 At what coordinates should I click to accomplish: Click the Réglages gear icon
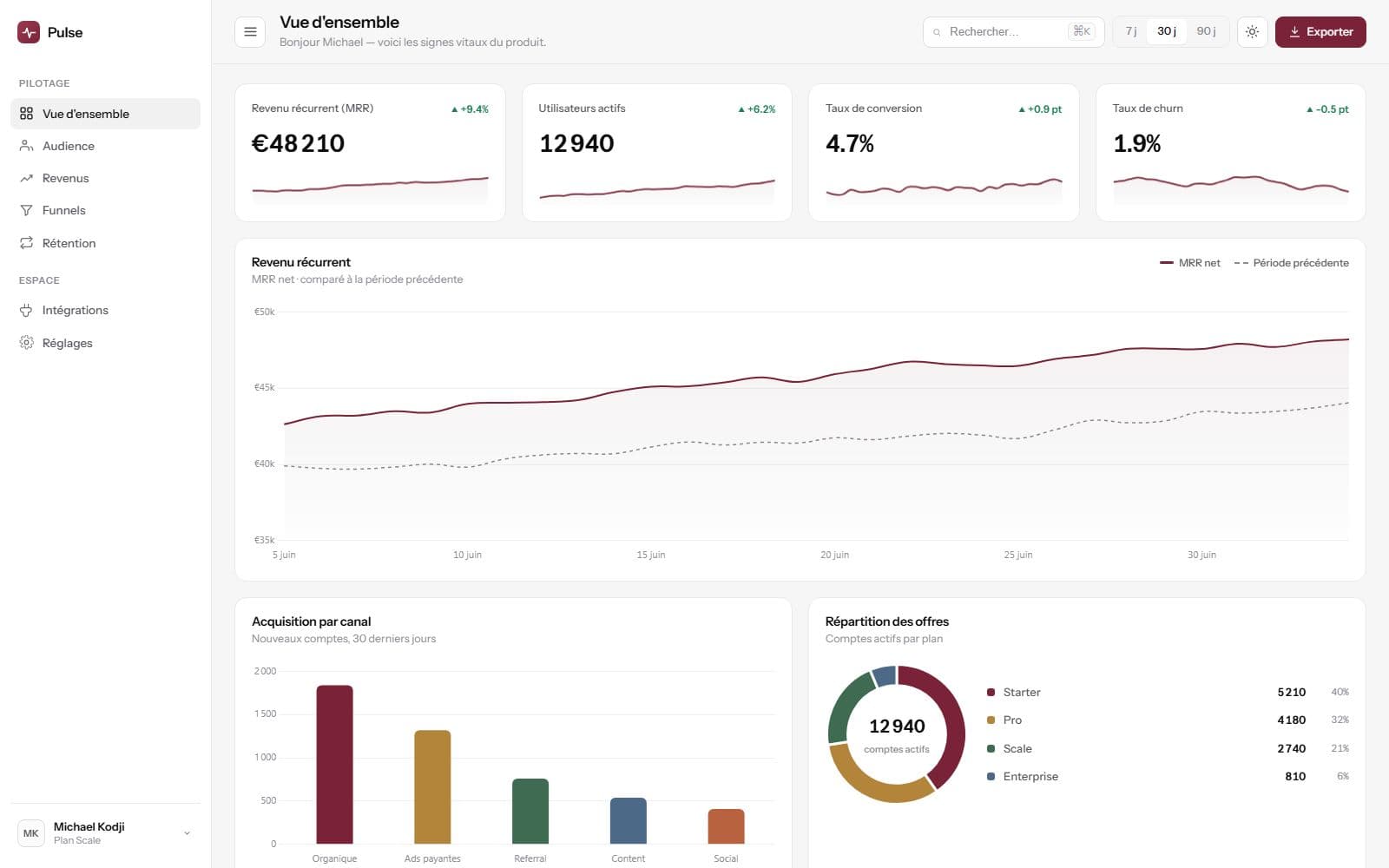coord(26,343)
